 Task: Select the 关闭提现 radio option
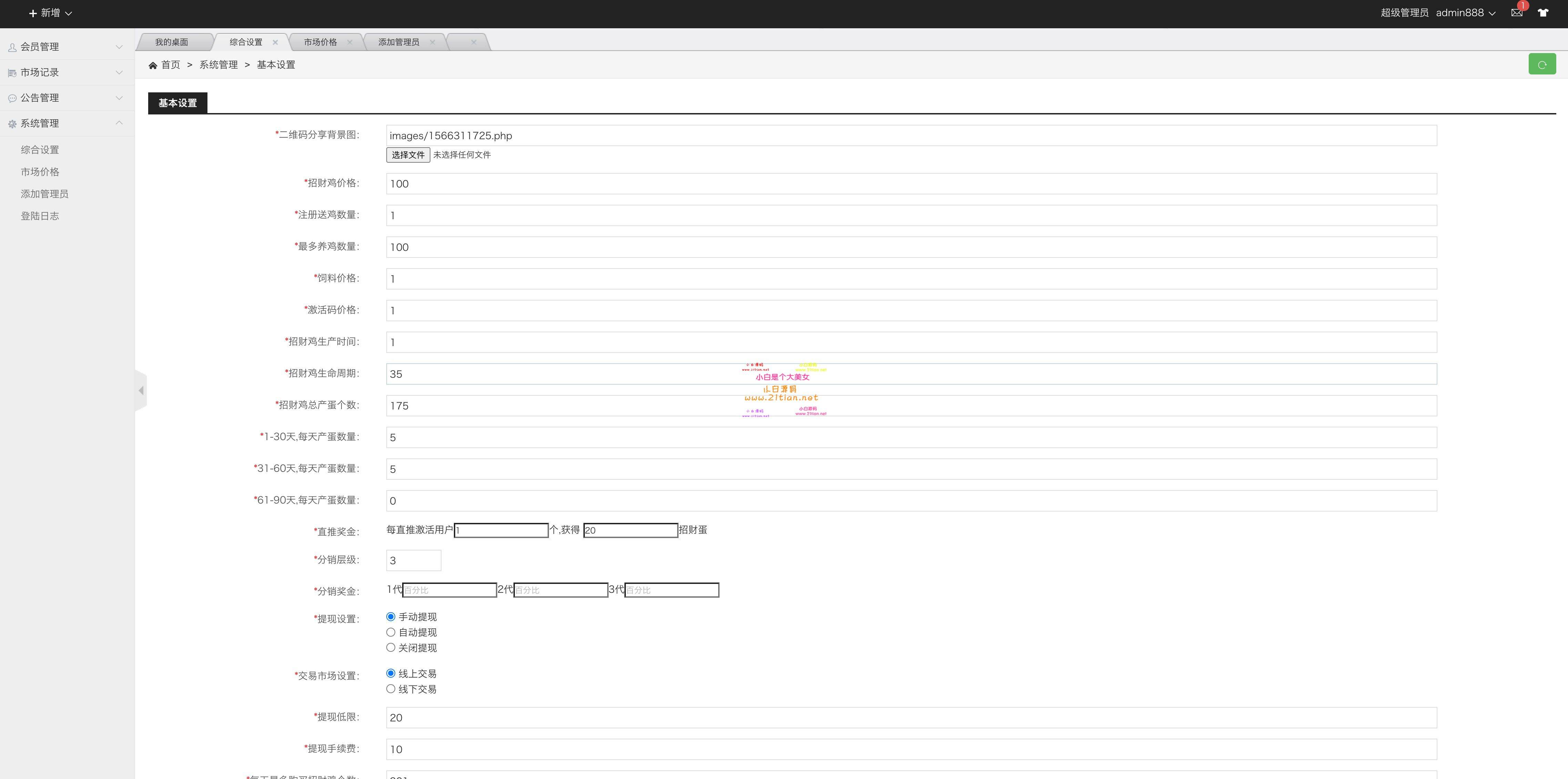(391, 648)
